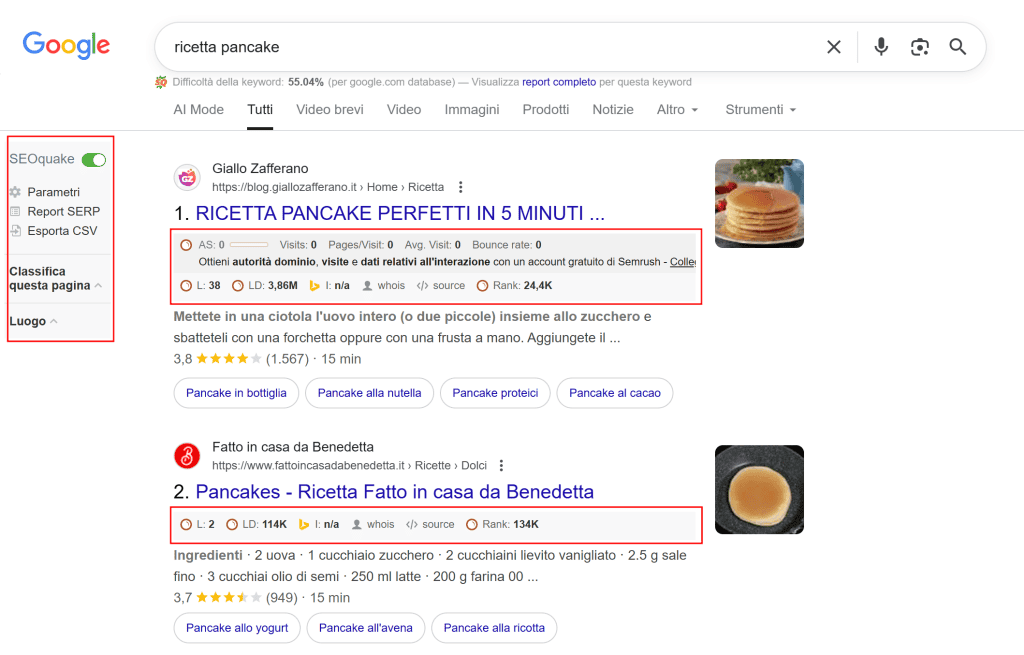Start voice search with microphone icon
Image resolution: width=1024 pixels, height=655 pixels.
tap(881, 47)
